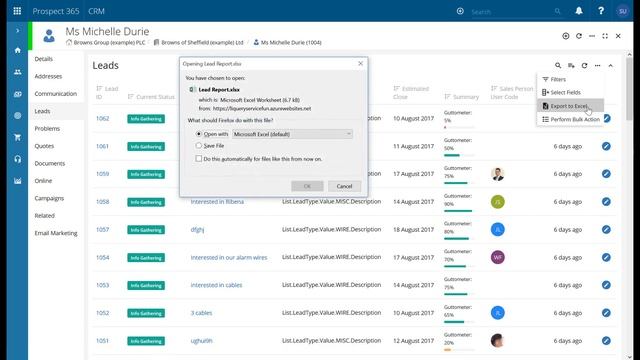The image size is (640, 360).
Task: Open the Microsoft Excel (default) dropdown
Action: pyautogui.click(x=292, y=134)
